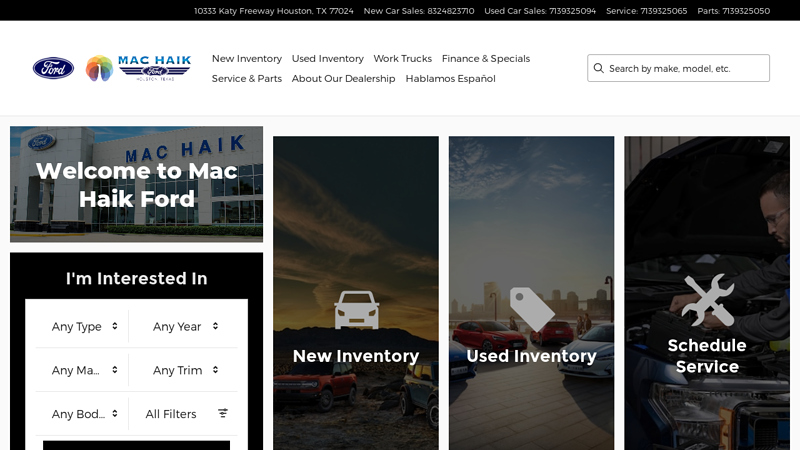Open the Finance & Specials menu
800x450 pixels.
pyautogui.click(x=486, y=59)
